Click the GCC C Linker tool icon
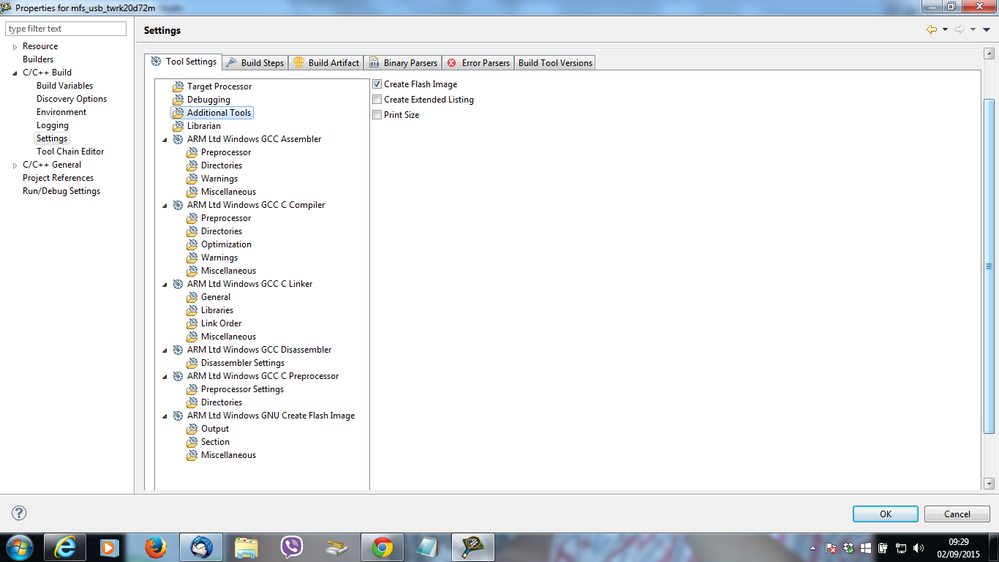The height and width of the screenshot is (562, 999). coord(178,284)
